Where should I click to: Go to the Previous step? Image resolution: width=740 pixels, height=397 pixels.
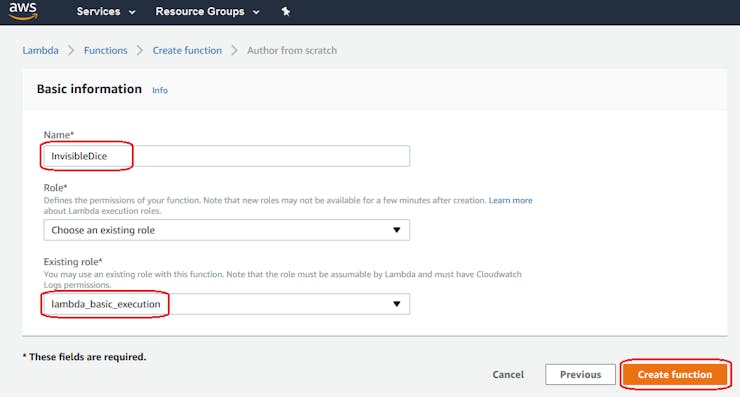580,374
